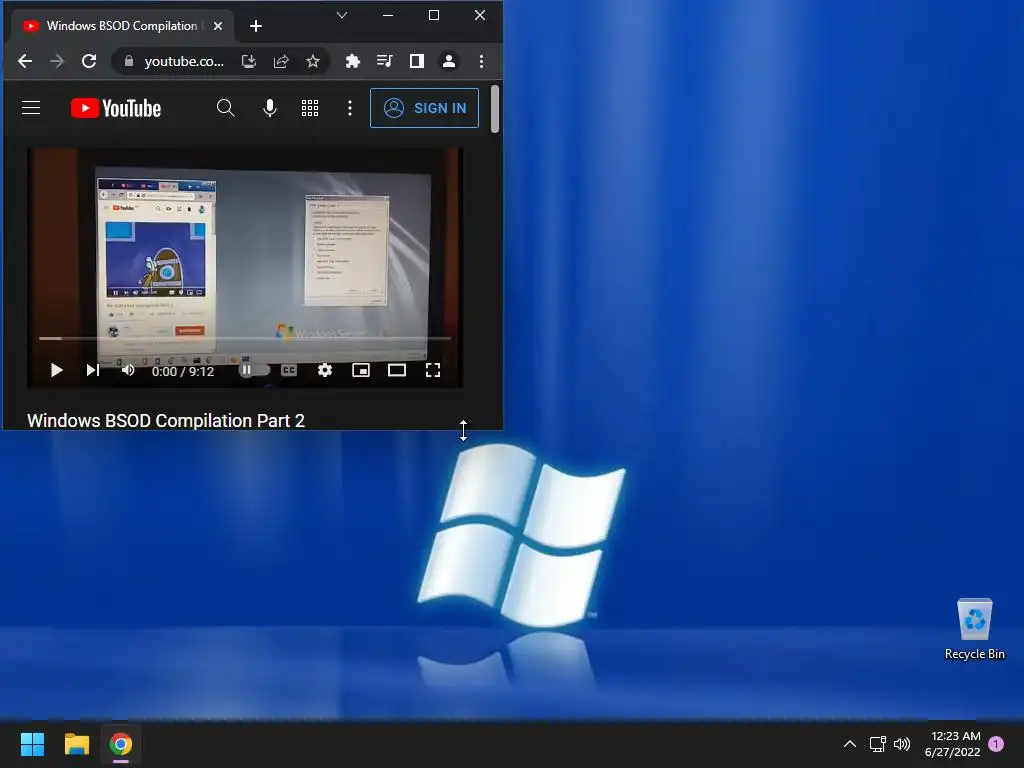
Task: Open Chrome extensions puzzle menu
Action: click(353, 61)
